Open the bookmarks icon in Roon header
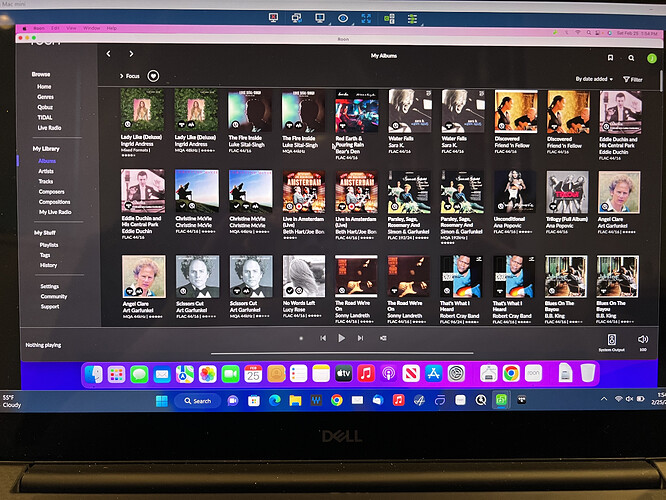The image size is (666, 500). pyautogui.click(x=610, y=58)
